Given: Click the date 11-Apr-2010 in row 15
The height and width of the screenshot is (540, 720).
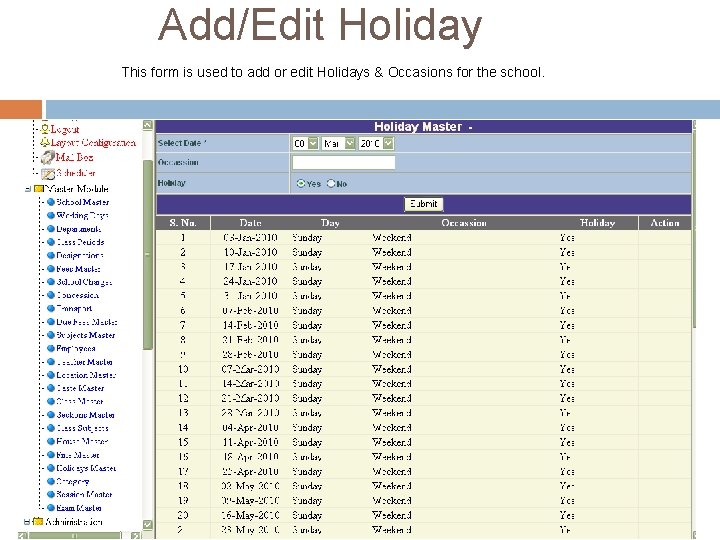Looking at the screenshot, I should coord(250,442).
